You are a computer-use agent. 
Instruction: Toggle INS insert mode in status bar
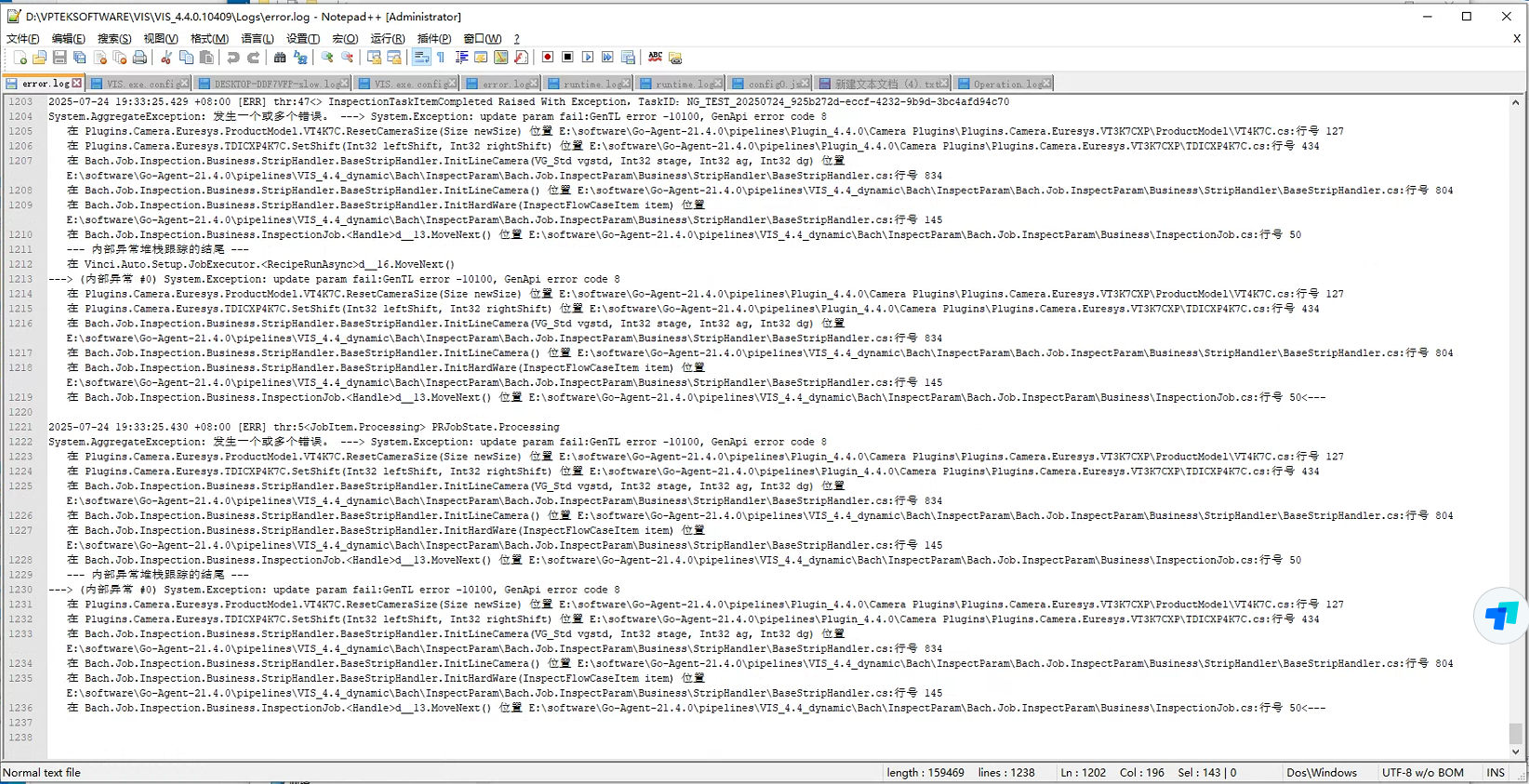pyautogui.click(x=1495, y=773)
